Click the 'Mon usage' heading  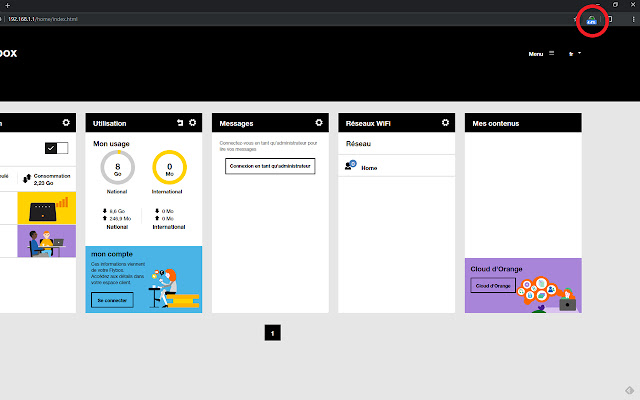(111, 144)
